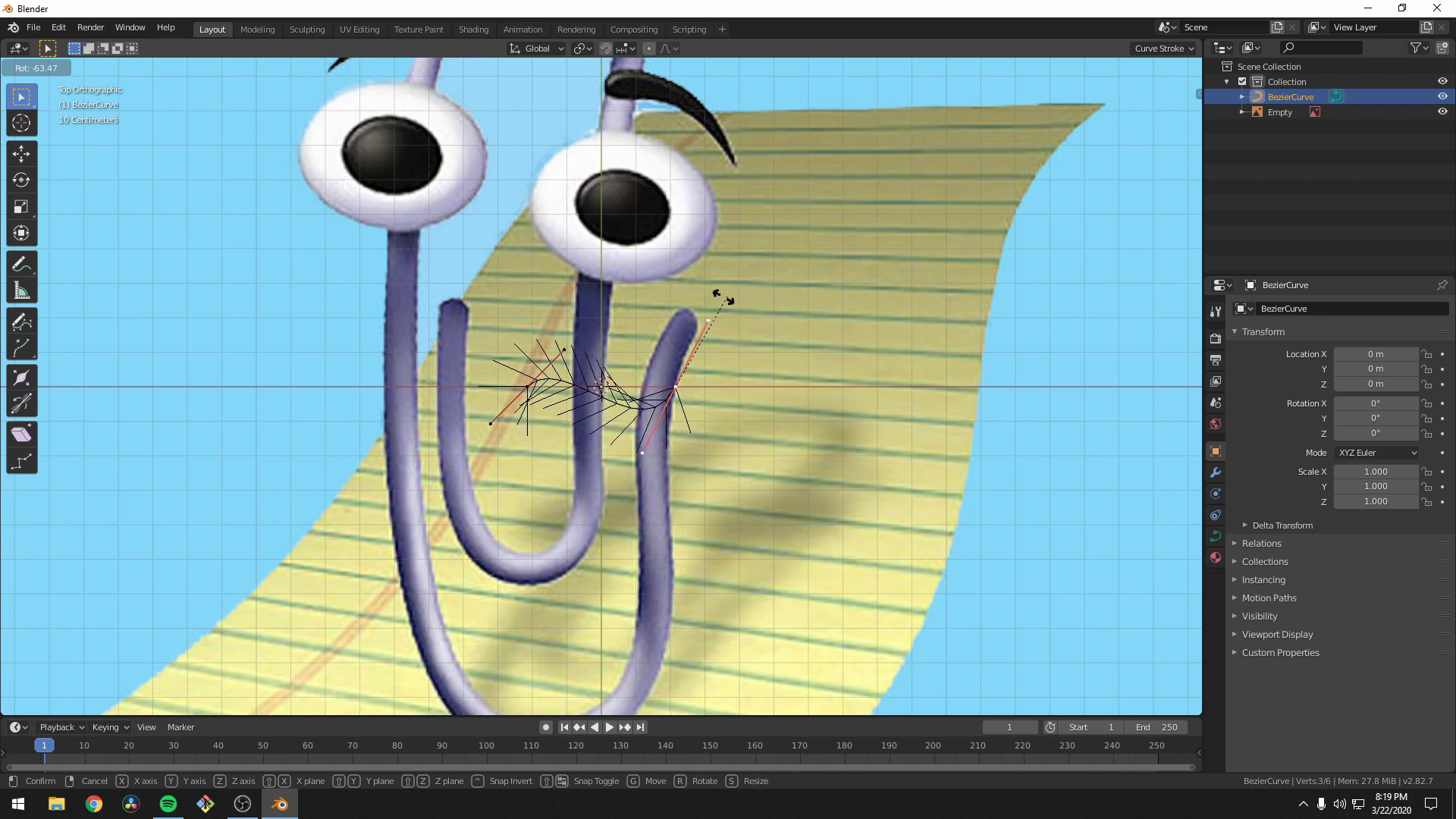Viewport: 1456px width, 819px height.
Task: Select the Move tool in the viewport toolbar
Action: coord(21,154)
